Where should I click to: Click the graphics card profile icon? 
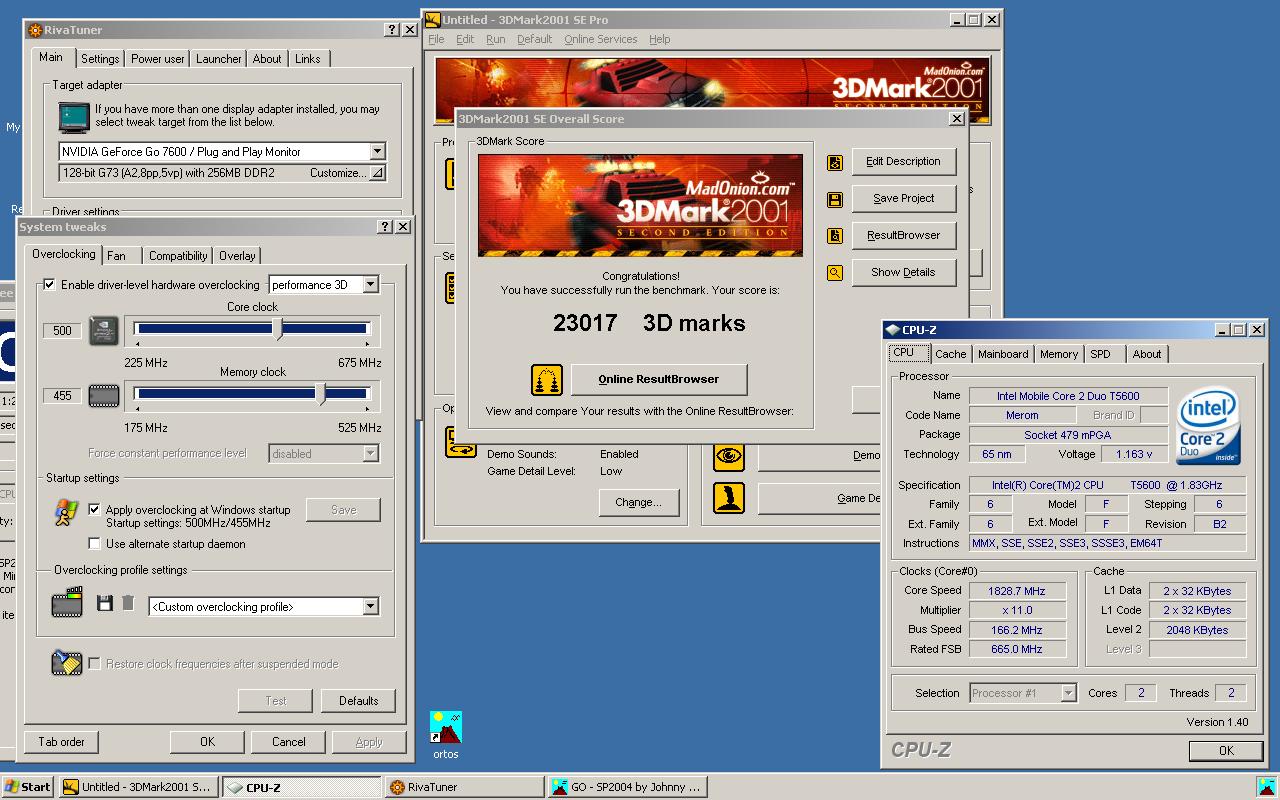68,603
